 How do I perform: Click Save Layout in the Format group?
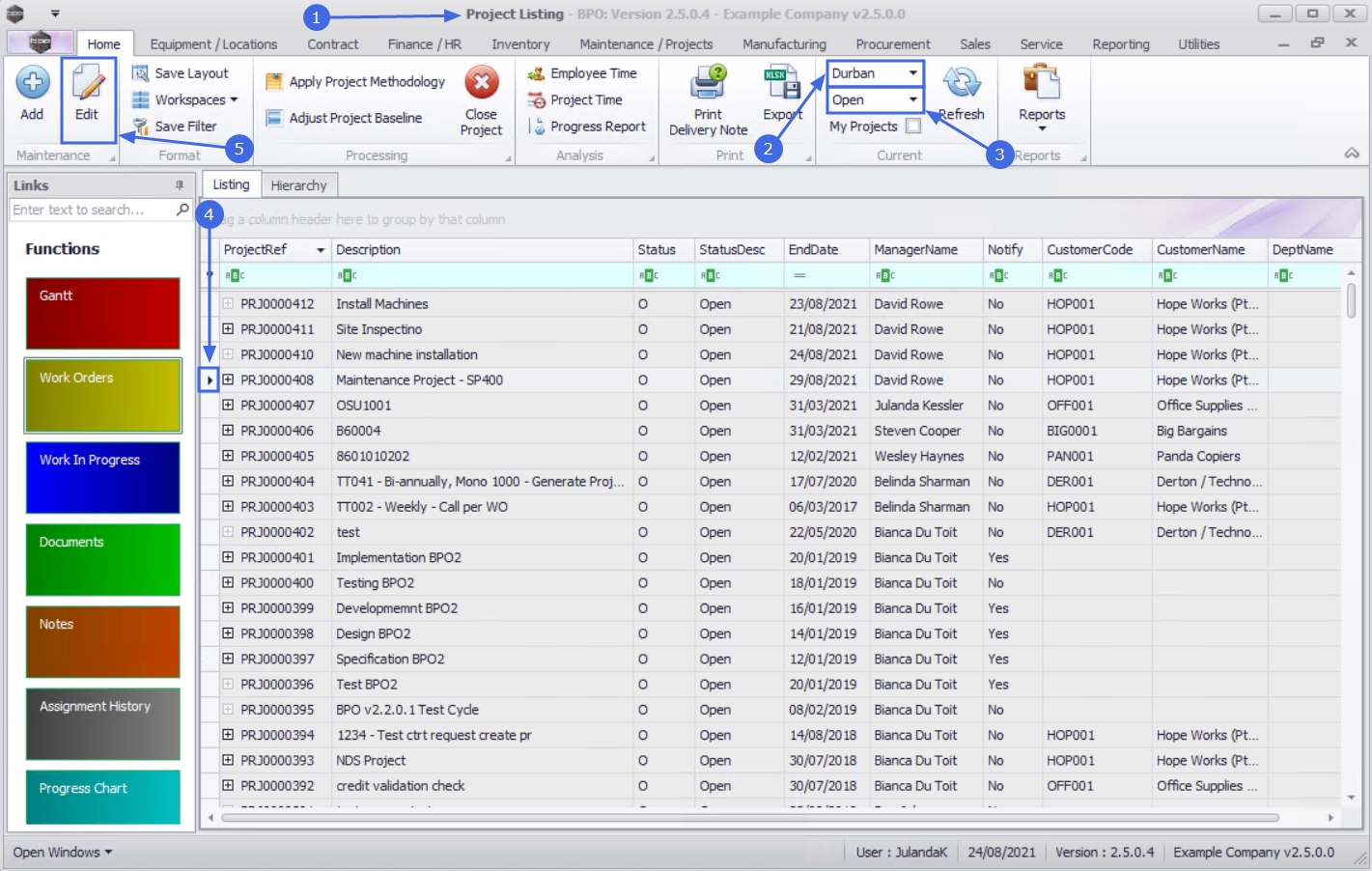181,73
